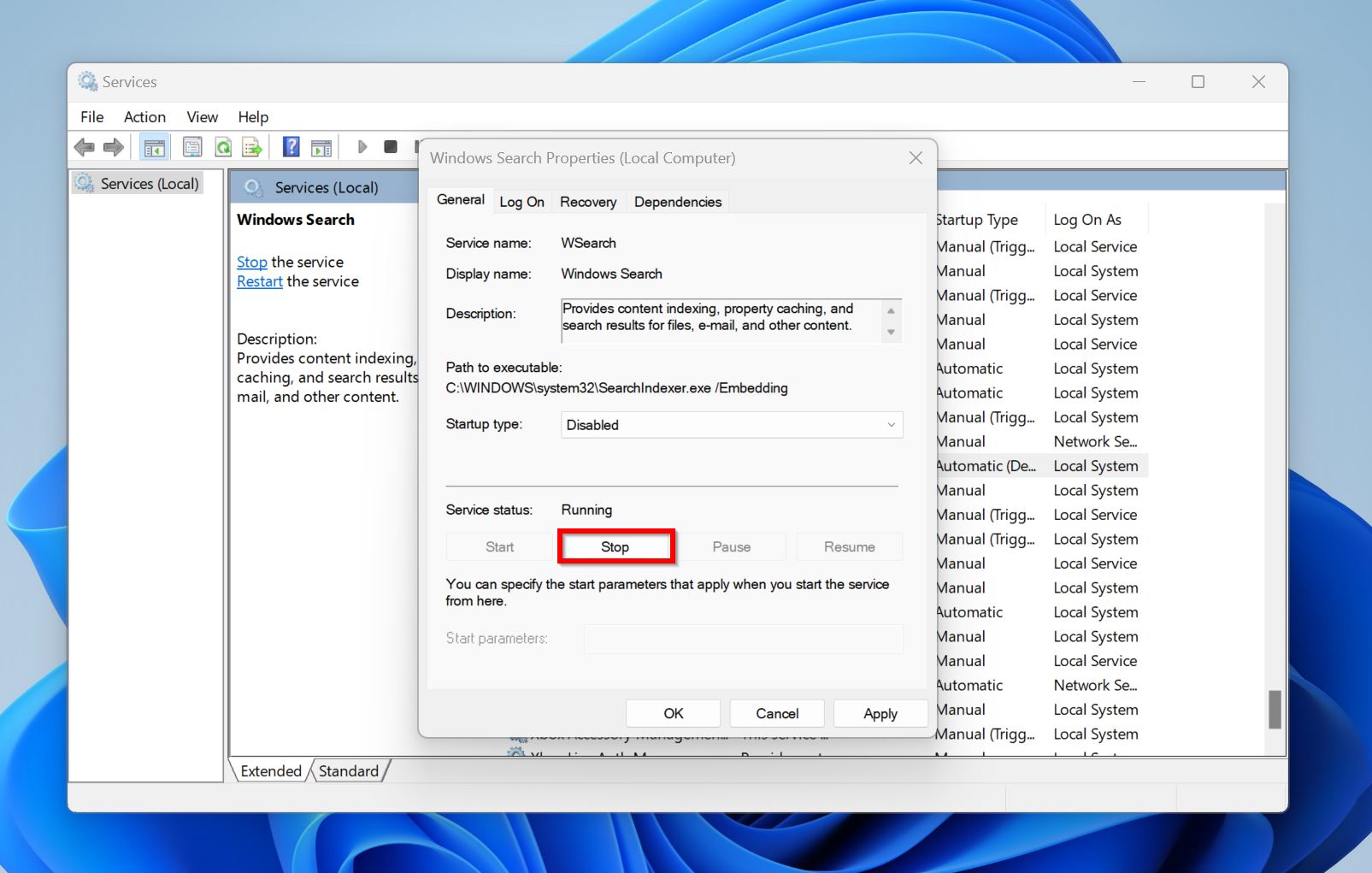
Task: Switch to the Log On tab
Action: click(x=521, y=202)
